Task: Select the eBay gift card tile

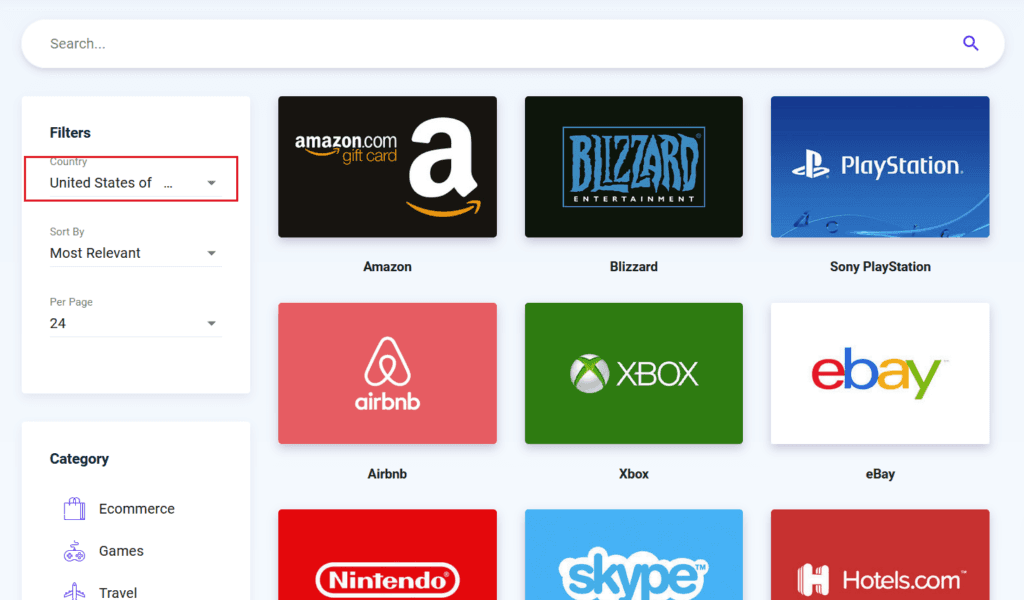Action: 880,373
